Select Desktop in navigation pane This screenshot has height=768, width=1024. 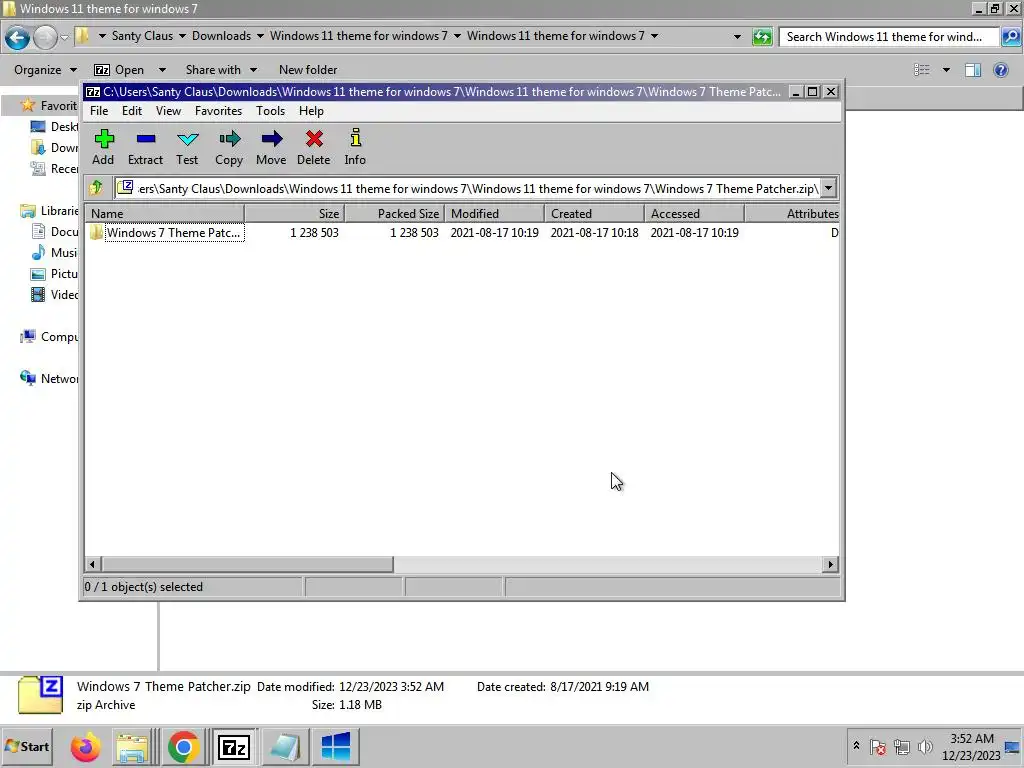point(55,127)
